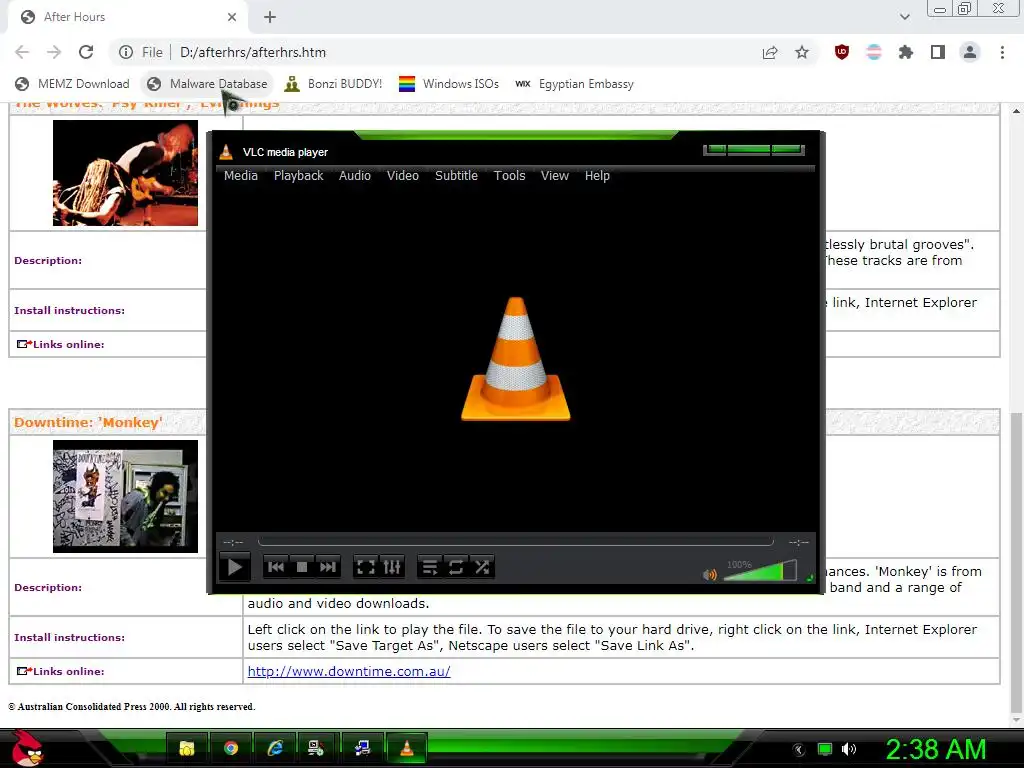The width and height of the screenshot is (1024, 768).
Task: View site information icon in address bar
Action: click(x=126, y=52)
